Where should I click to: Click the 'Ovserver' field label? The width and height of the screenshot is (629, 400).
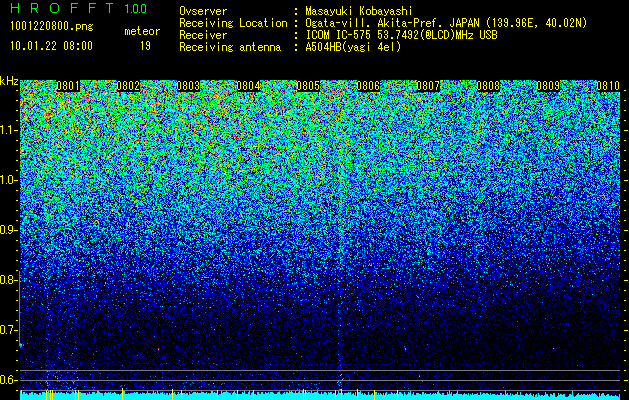point(203,11)
